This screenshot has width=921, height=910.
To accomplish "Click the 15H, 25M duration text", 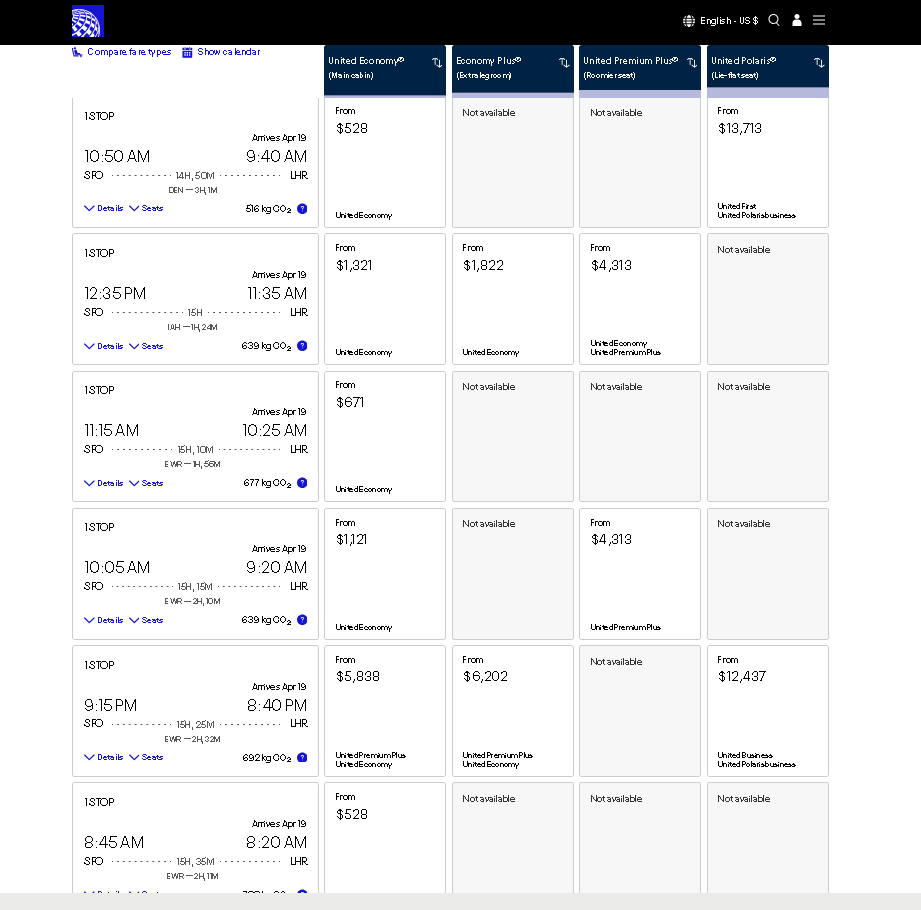I will pos(196,724).
